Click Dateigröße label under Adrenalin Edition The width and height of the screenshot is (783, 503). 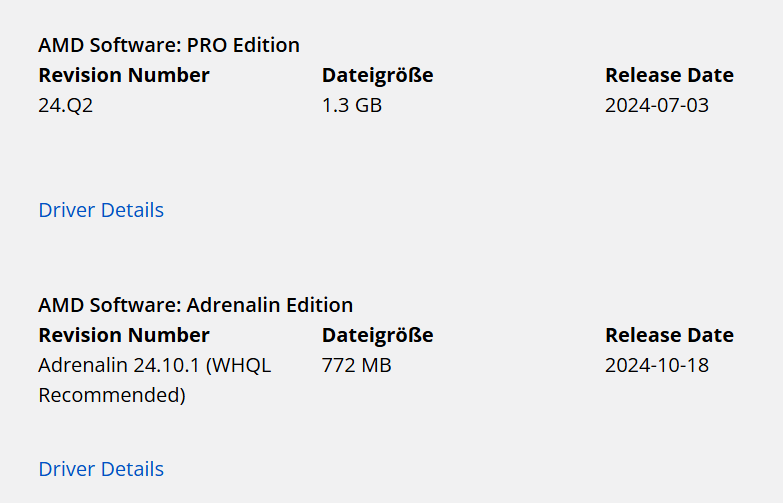[377, 335]
